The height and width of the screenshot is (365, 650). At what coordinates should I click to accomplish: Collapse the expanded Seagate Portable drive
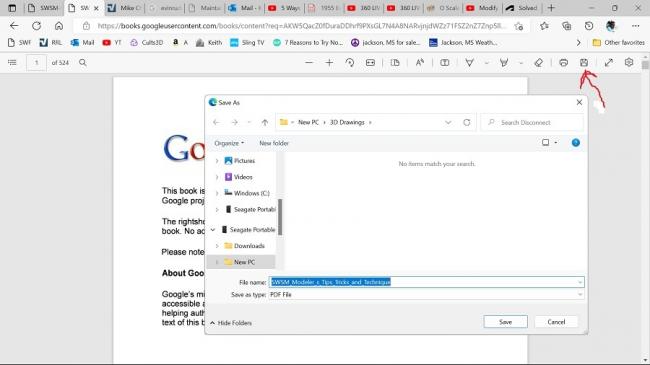pyautogui.click(x=213, y=229)
